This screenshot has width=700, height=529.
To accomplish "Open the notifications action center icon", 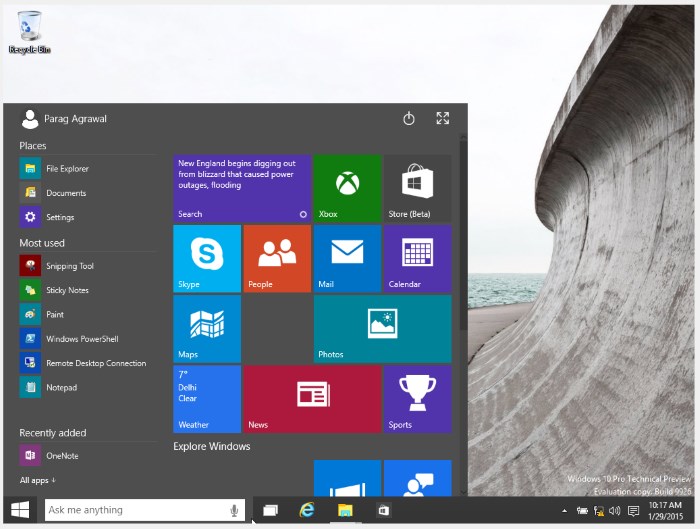I will 633,511.
